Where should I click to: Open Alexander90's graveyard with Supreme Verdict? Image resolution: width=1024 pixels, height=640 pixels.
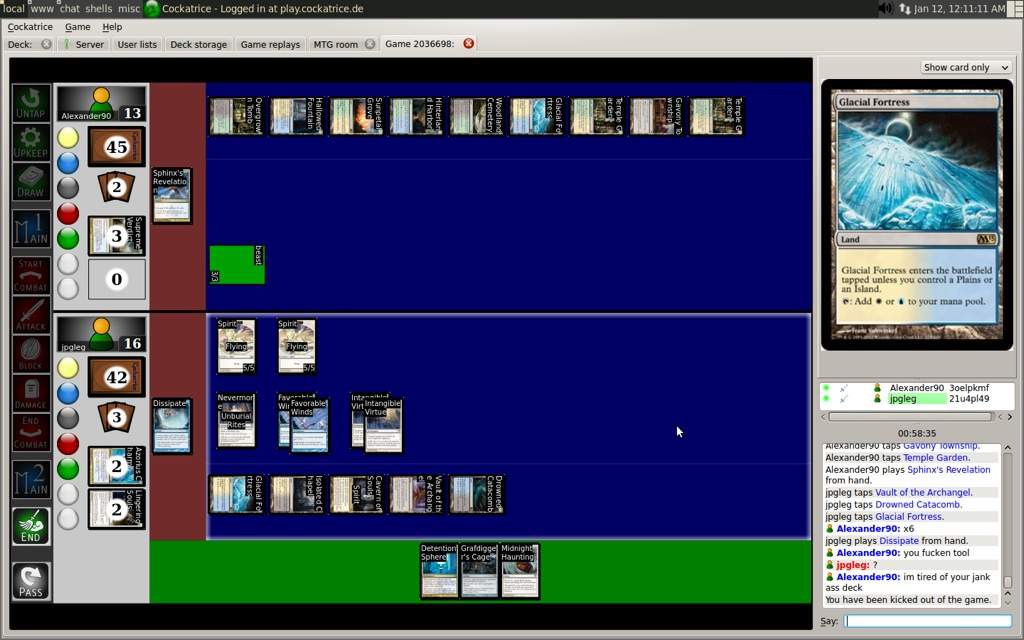[x=116, y=236]
